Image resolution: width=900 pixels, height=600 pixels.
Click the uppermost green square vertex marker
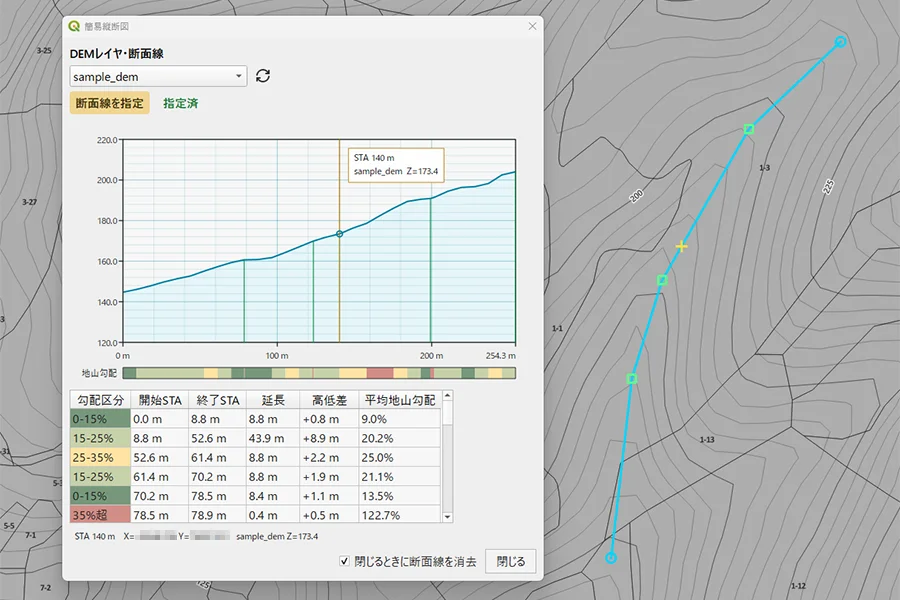tap(748, 129)
